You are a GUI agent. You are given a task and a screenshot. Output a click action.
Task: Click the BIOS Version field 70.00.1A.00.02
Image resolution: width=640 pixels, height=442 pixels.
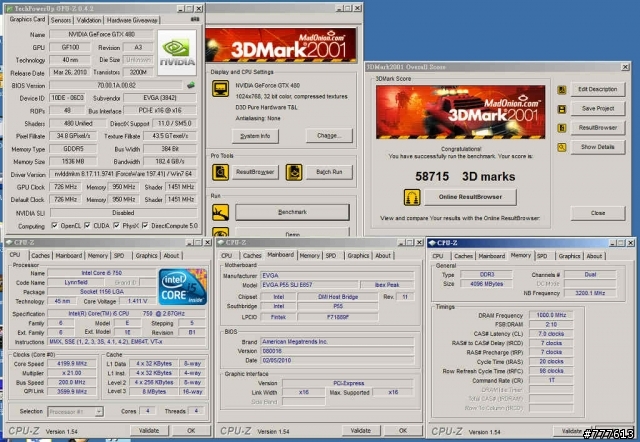point(116,85)
